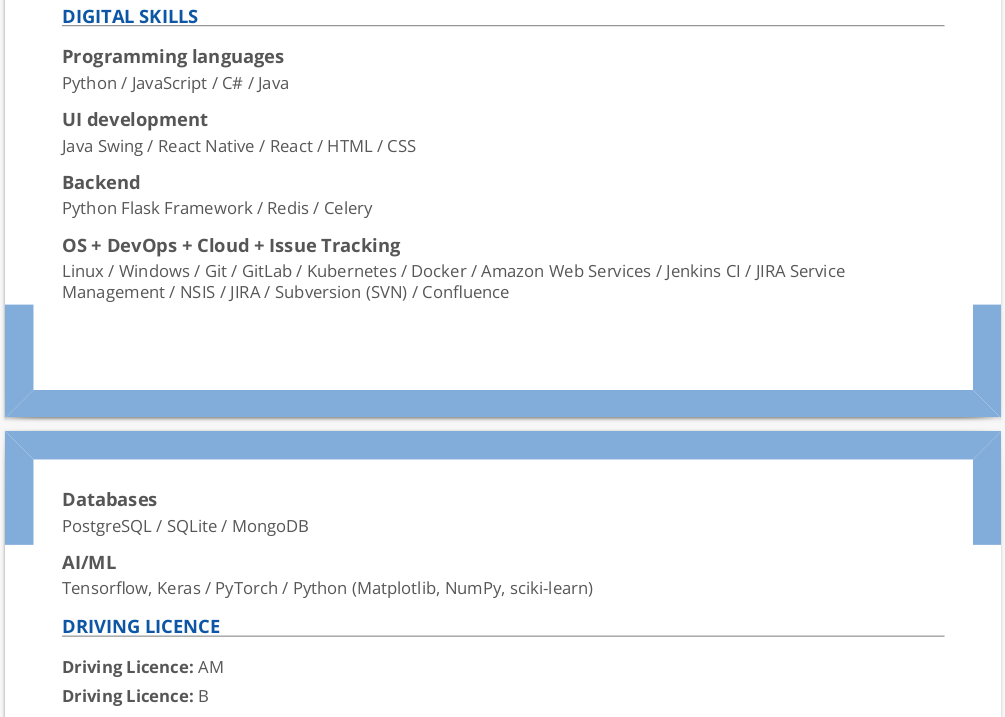Select 'OS + DevOps + Cloud + Issue Tracking' heading

coord(231,245)
